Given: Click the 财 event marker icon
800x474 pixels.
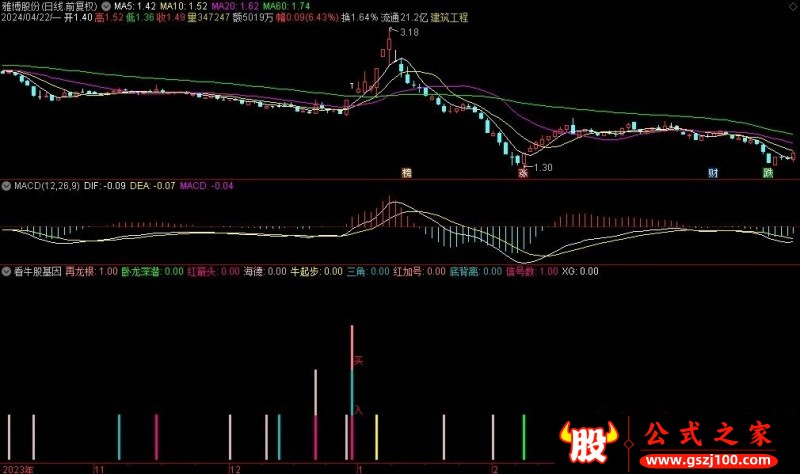Looking at the screenshot, I should (x=713, y=172).
